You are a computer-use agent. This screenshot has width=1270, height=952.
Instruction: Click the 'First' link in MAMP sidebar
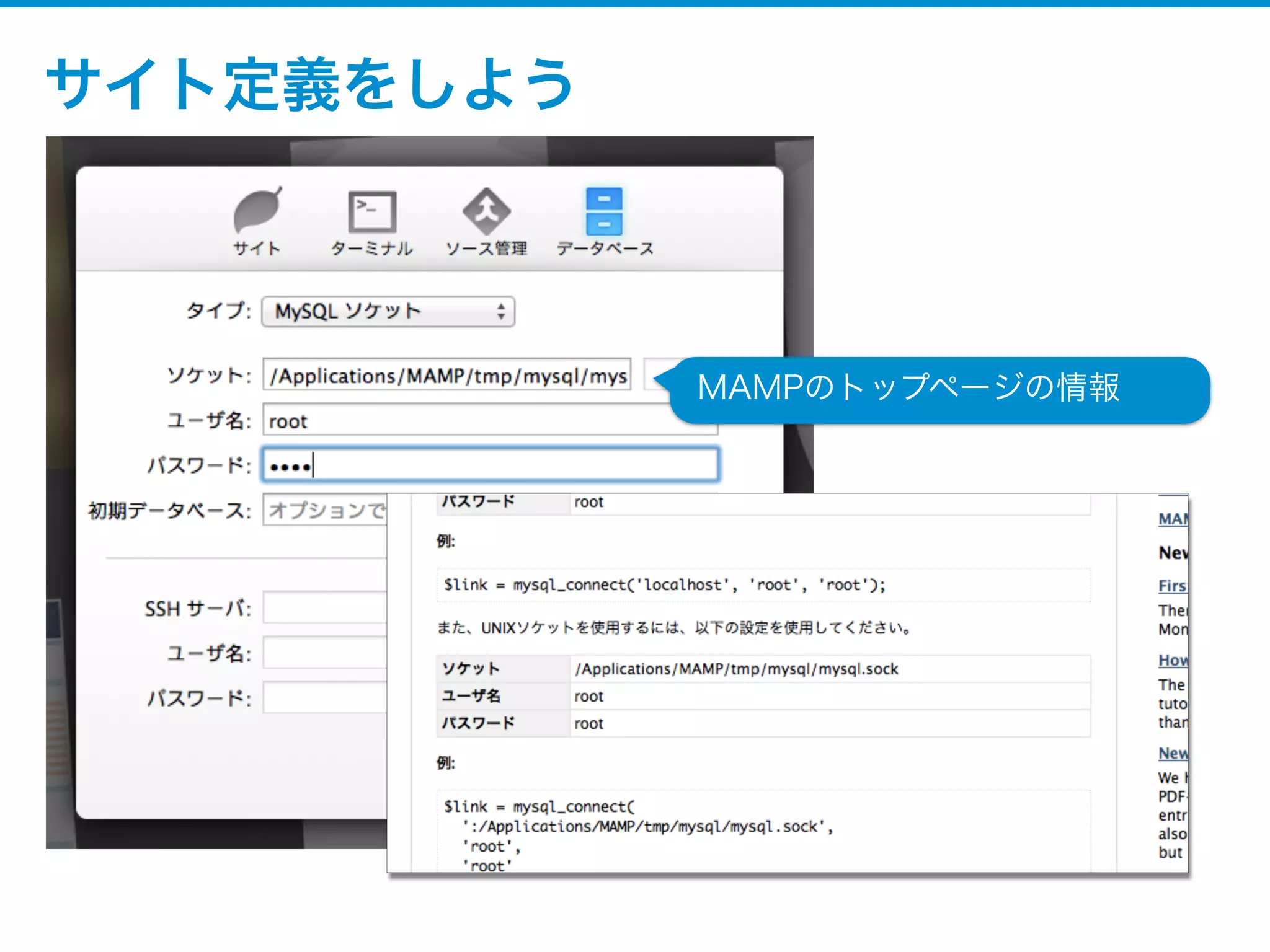coord(1172,586)
